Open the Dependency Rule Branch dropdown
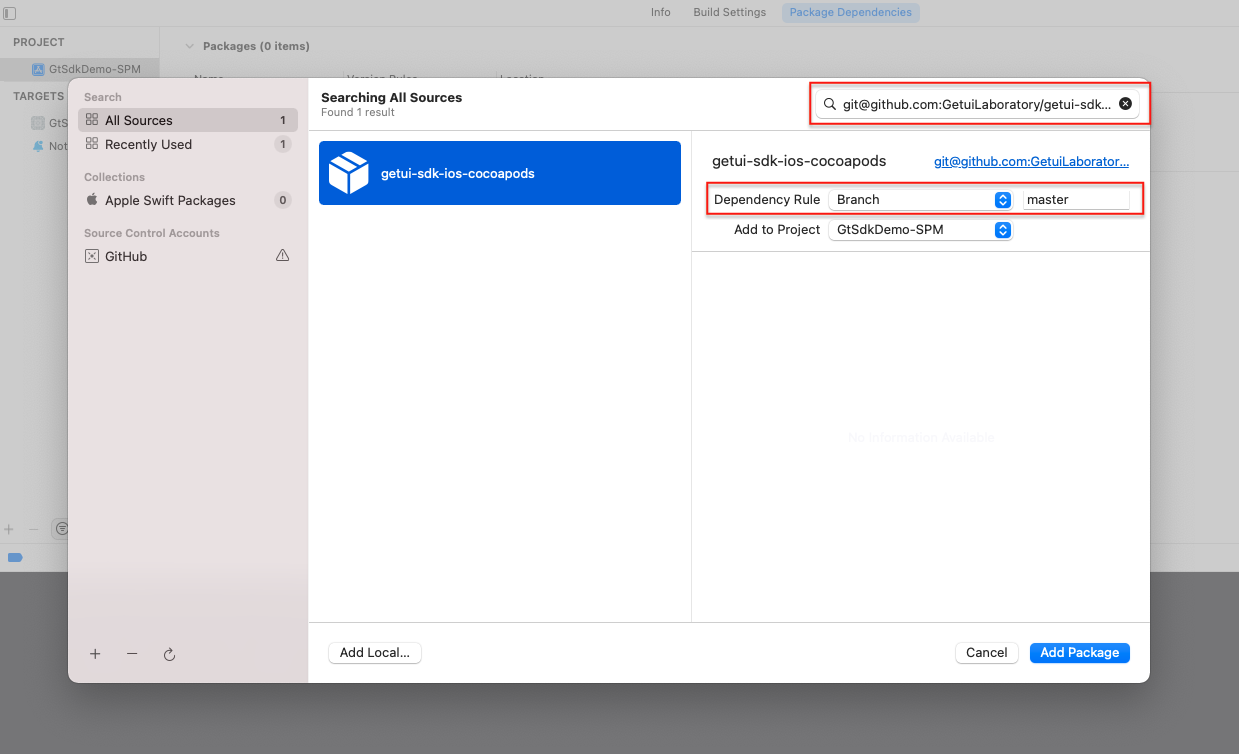The height and width of the screenshot is (754, 1239). 921,200
